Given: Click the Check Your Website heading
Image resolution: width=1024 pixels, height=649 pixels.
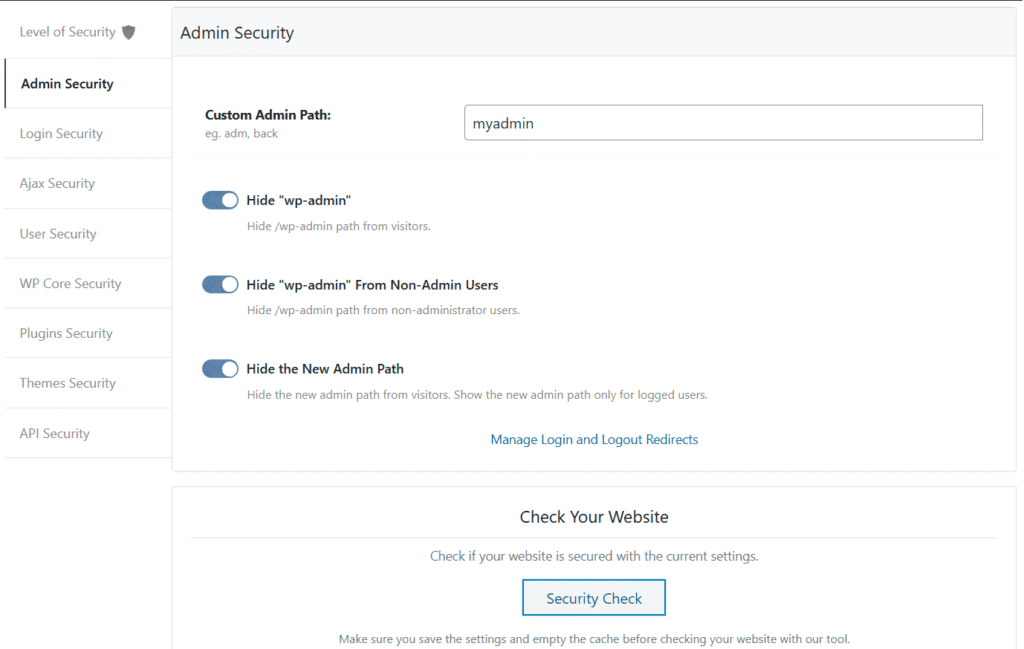Looking at the screenshot, I should [594, 517].
